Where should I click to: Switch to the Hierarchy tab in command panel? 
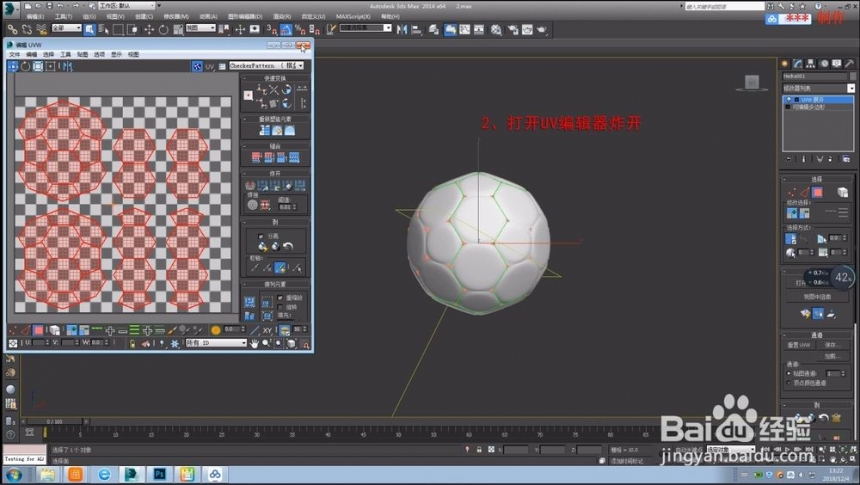811,64
